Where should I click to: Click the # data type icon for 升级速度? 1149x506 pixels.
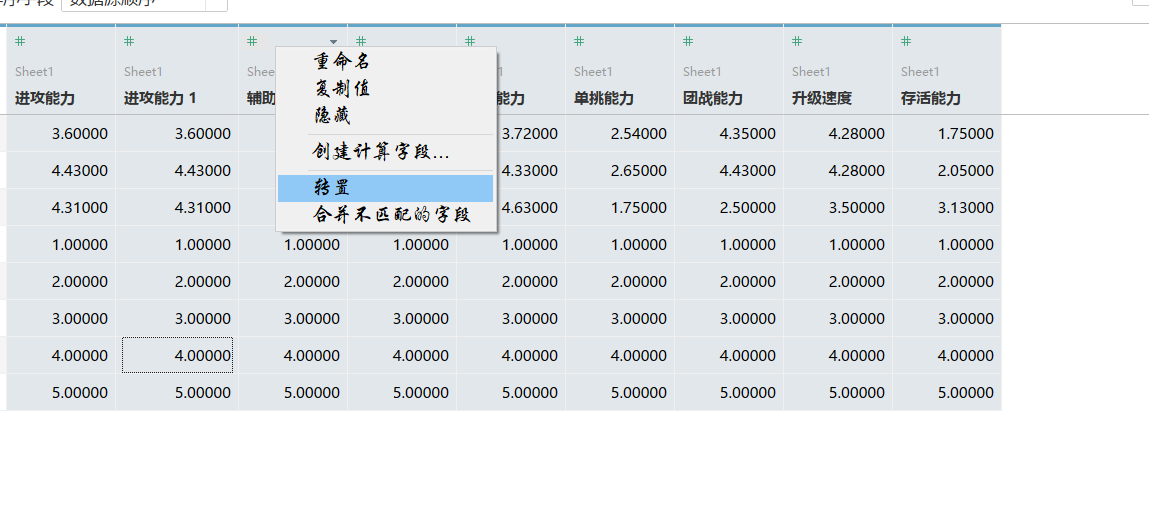(x=797, y=42)
